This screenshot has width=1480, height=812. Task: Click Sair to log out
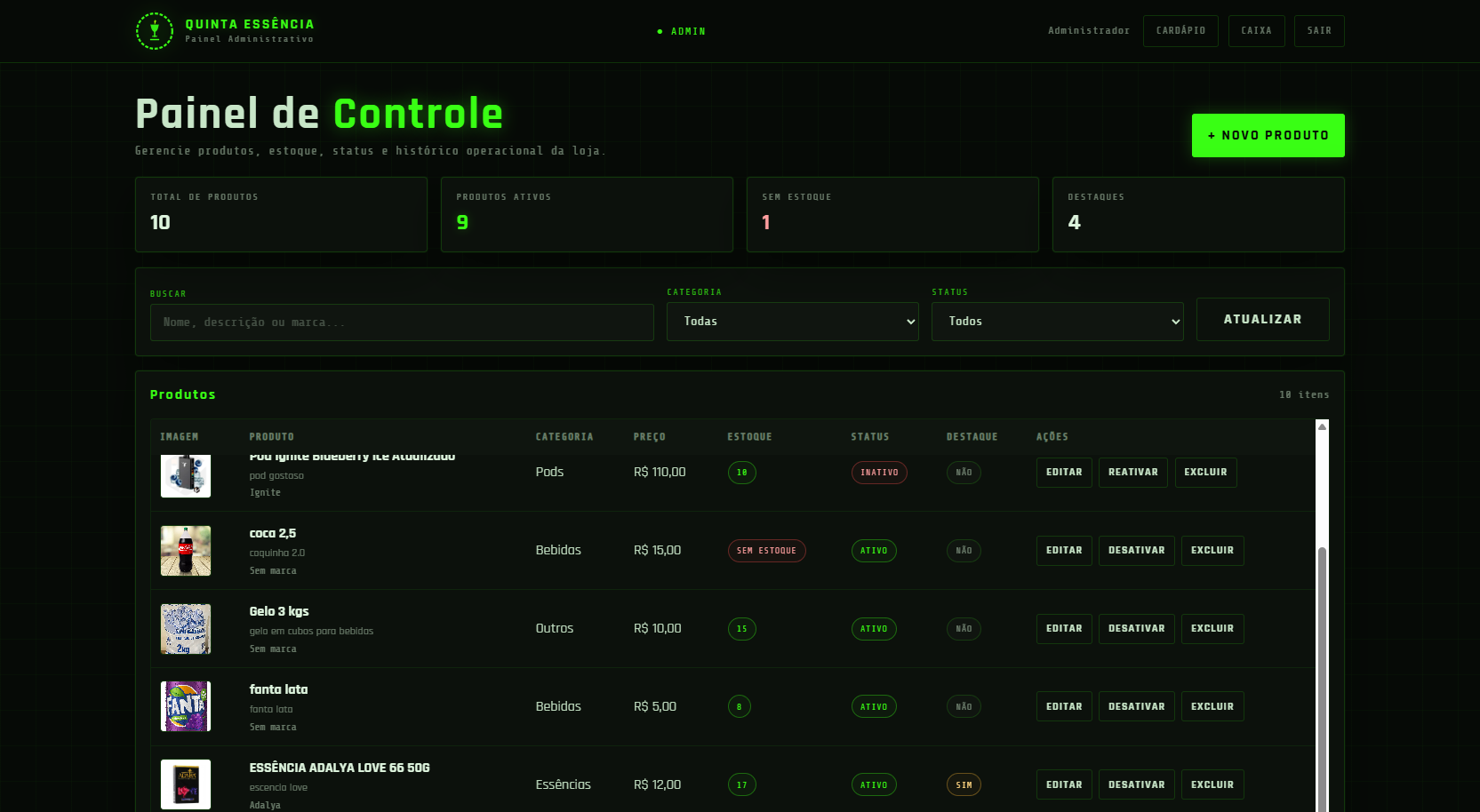coord(1319,31)
